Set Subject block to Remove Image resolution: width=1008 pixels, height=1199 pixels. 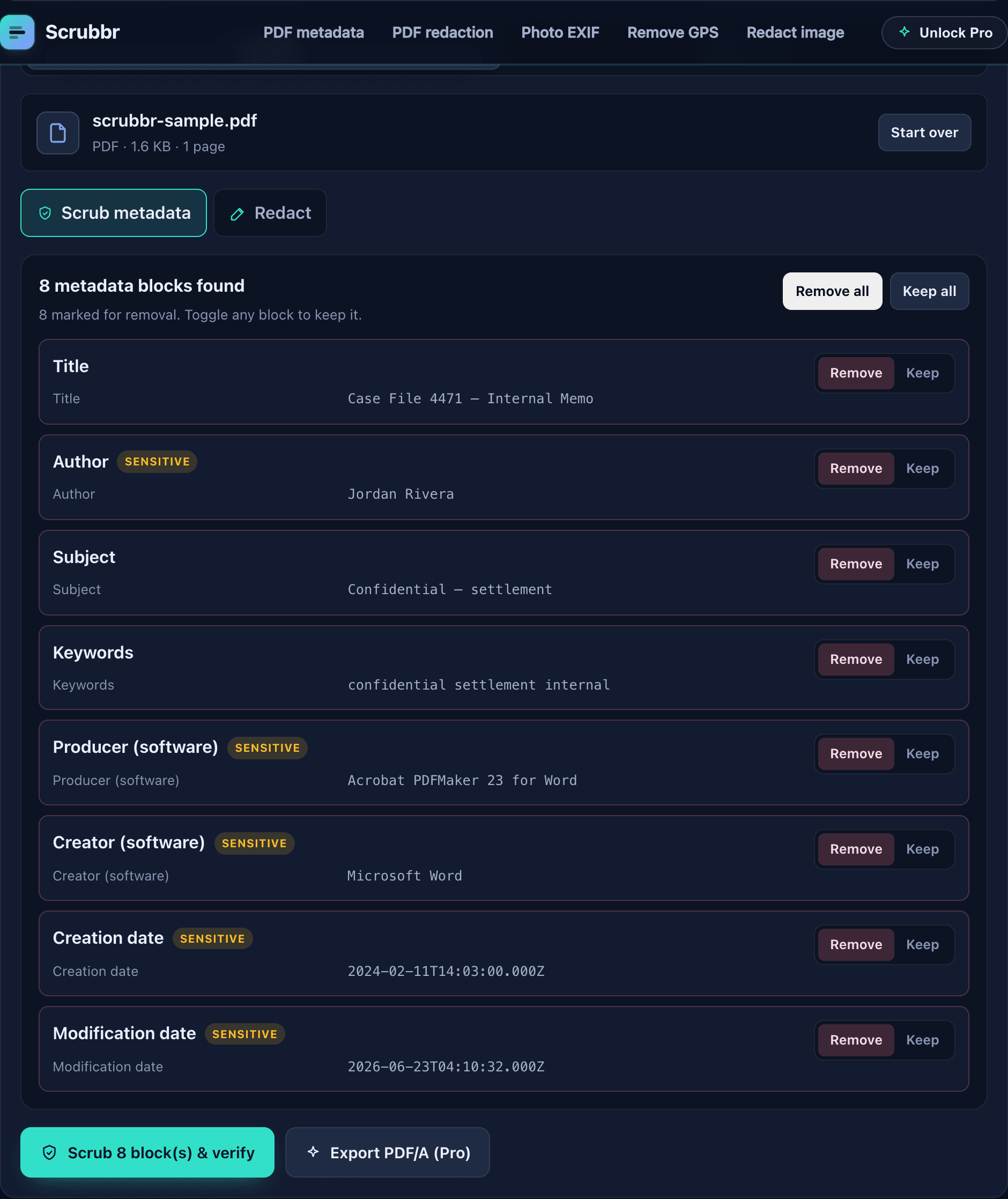pyautogui.click(x=855, y=564)
